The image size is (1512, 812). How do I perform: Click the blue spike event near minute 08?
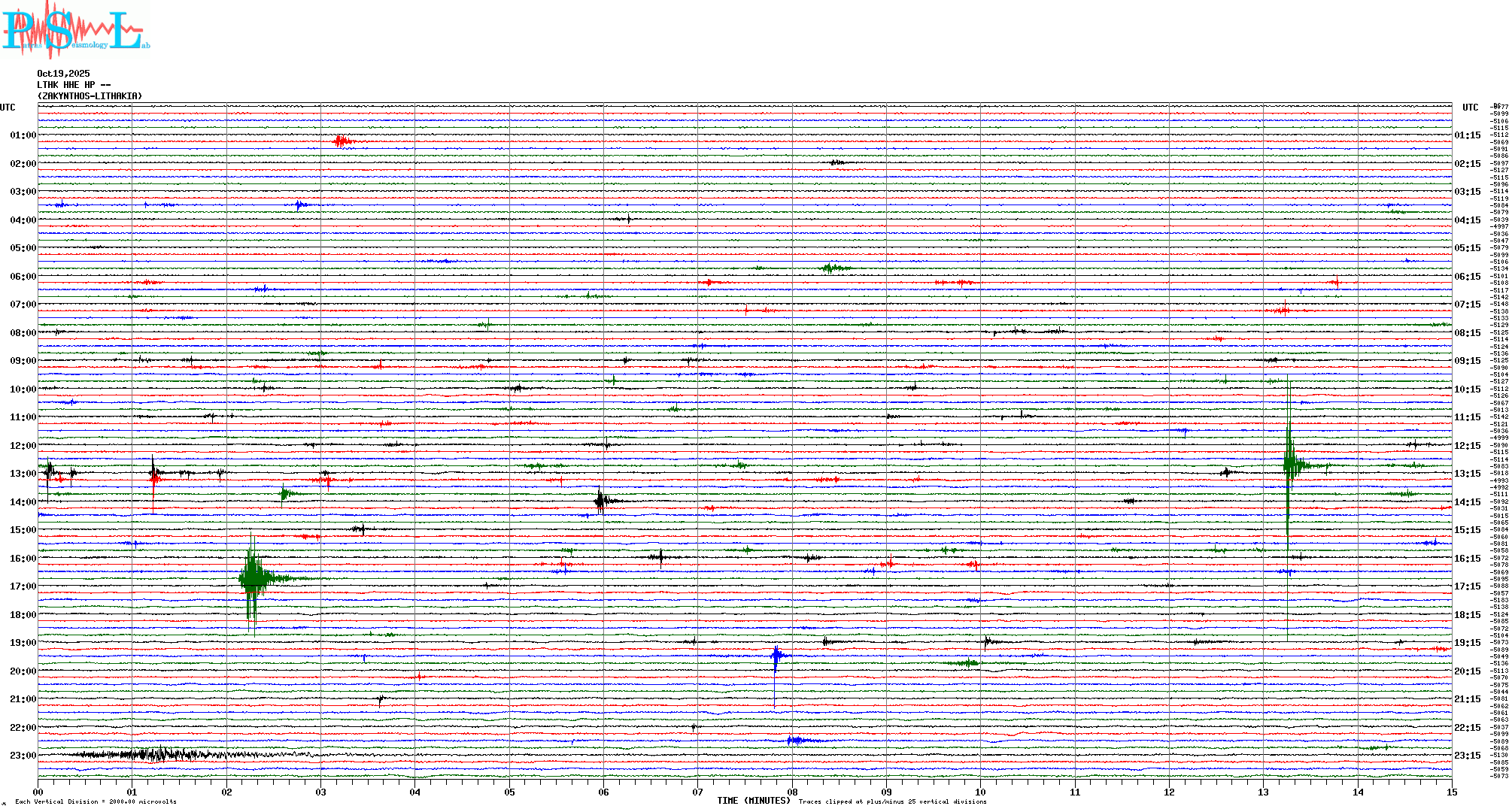click(776, 657)
